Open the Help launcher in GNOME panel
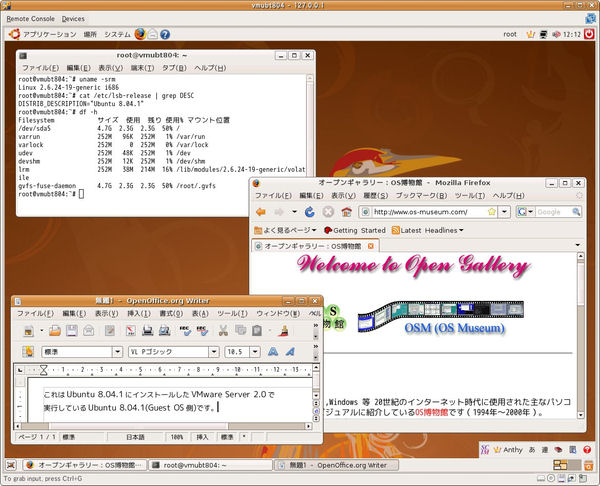This screenshot has height=486, width=600. (x=165, y=34)
